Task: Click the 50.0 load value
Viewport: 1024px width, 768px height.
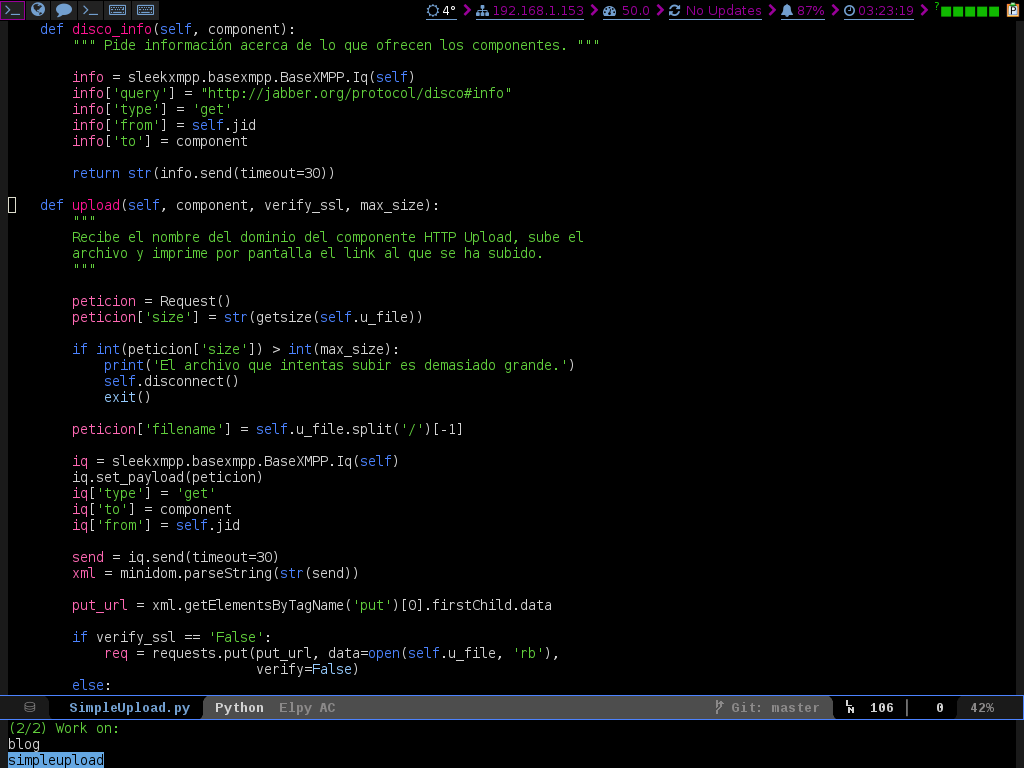Action: point(635,10)
